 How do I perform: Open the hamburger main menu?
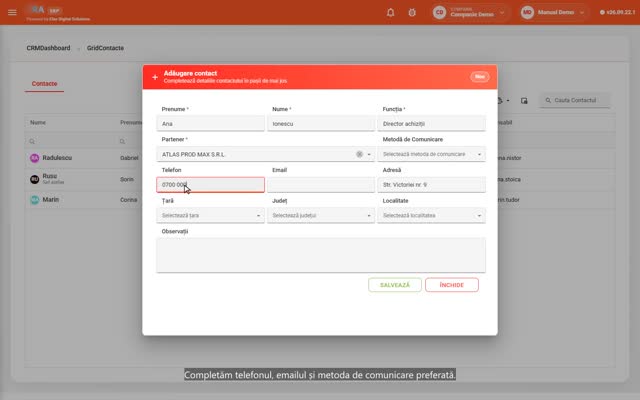[x=12, y=12]
